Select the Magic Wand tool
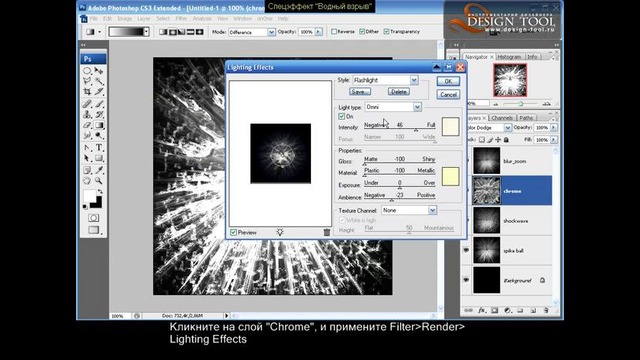Viewport: 640px width, 360px height. pos(99,81)
